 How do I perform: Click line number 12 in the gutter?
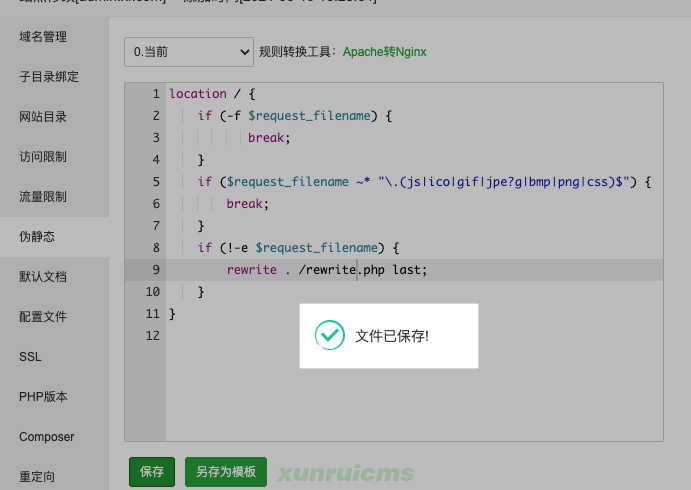(152, 336)
